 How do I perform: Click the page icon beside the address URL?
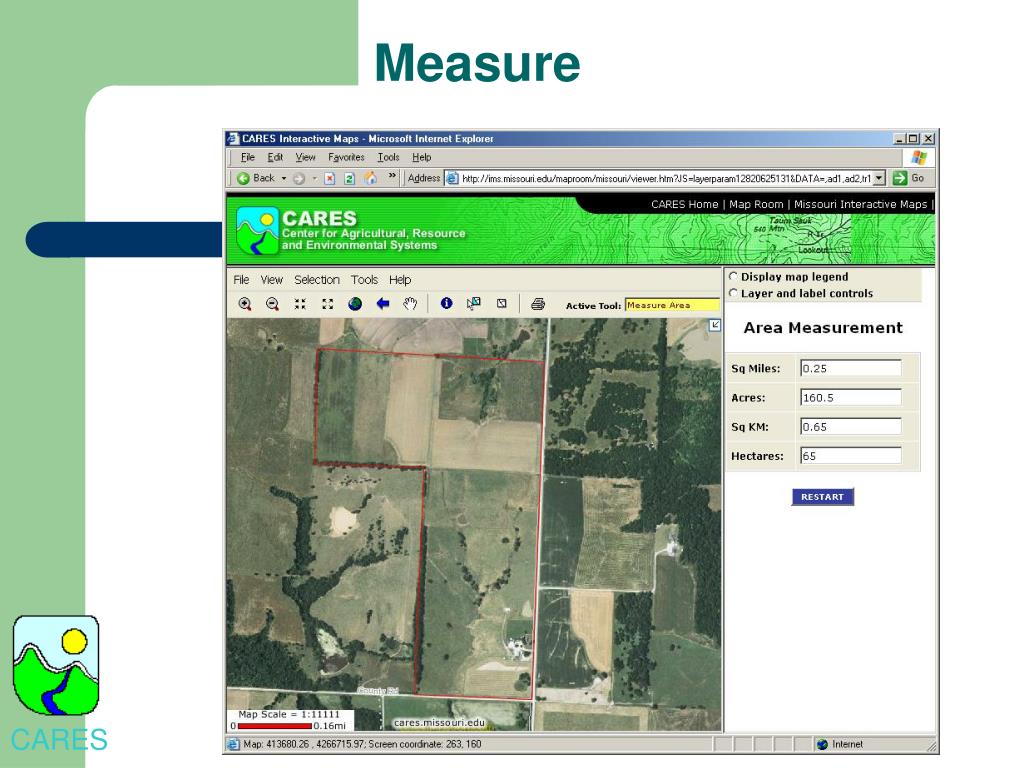[x=452, y=178]
